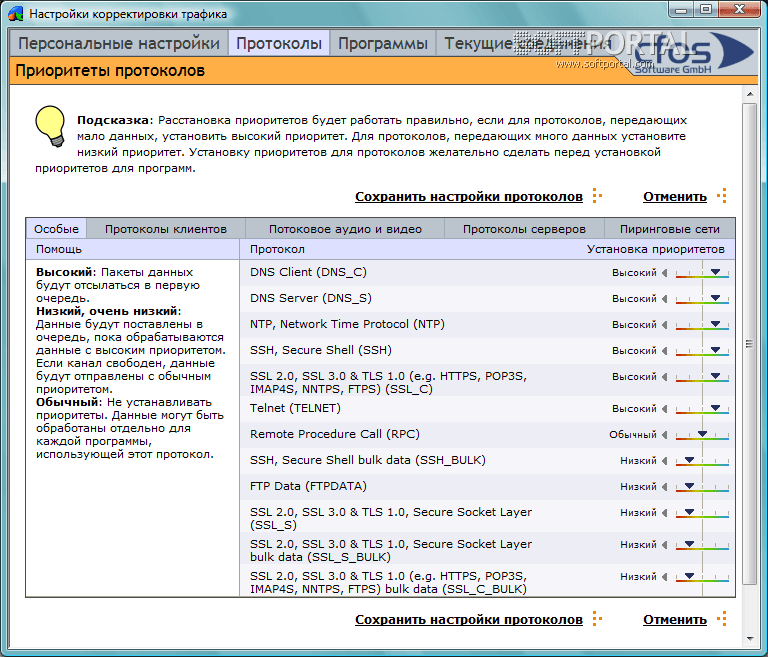Lower priority arrow for SSL_S_BULK protocol
This screenshot has width=768, height=657.
(x=665, y=544)
